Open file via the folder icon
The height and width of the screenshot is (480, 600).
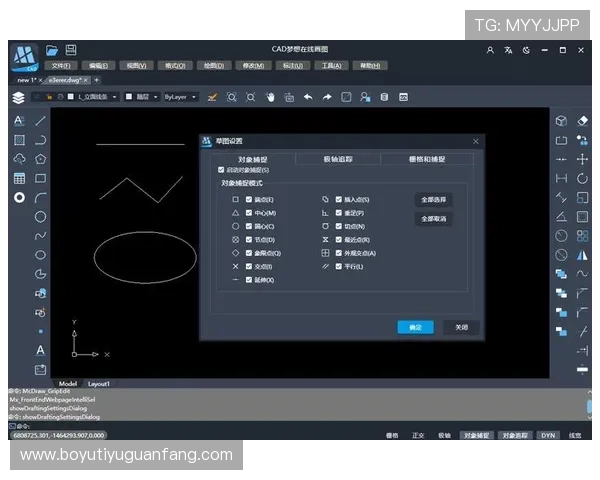point(52,50)
